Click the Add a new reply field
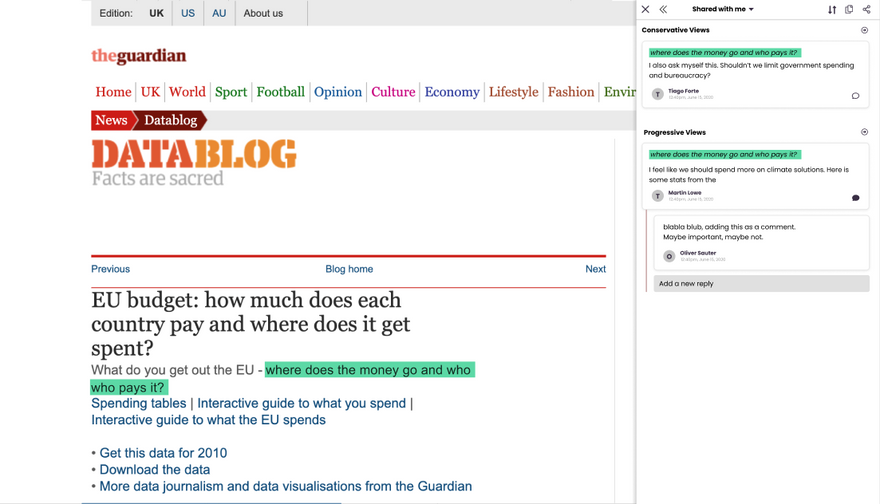This screenshot has width=880, height=504. [x=761, y=284]
